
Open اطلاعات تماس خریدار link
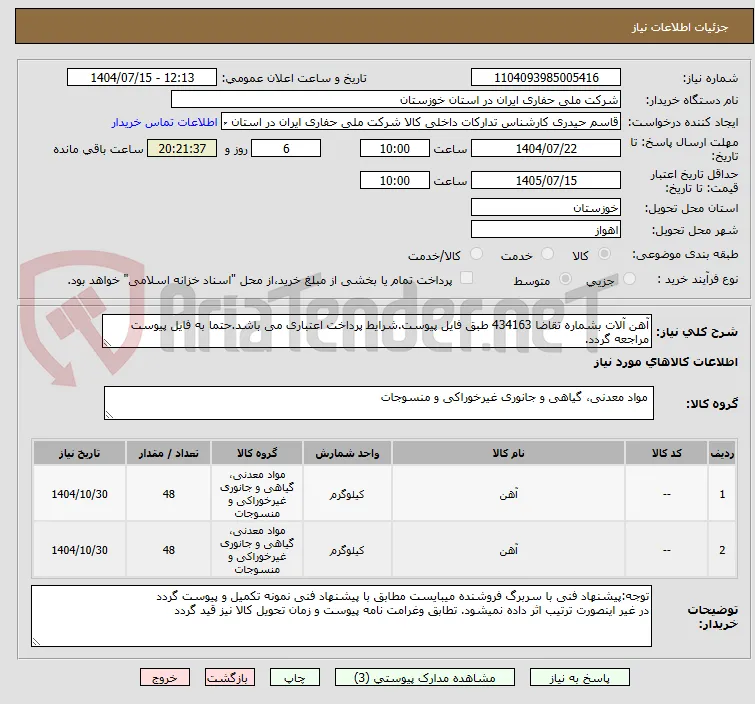tap(165, 122)
